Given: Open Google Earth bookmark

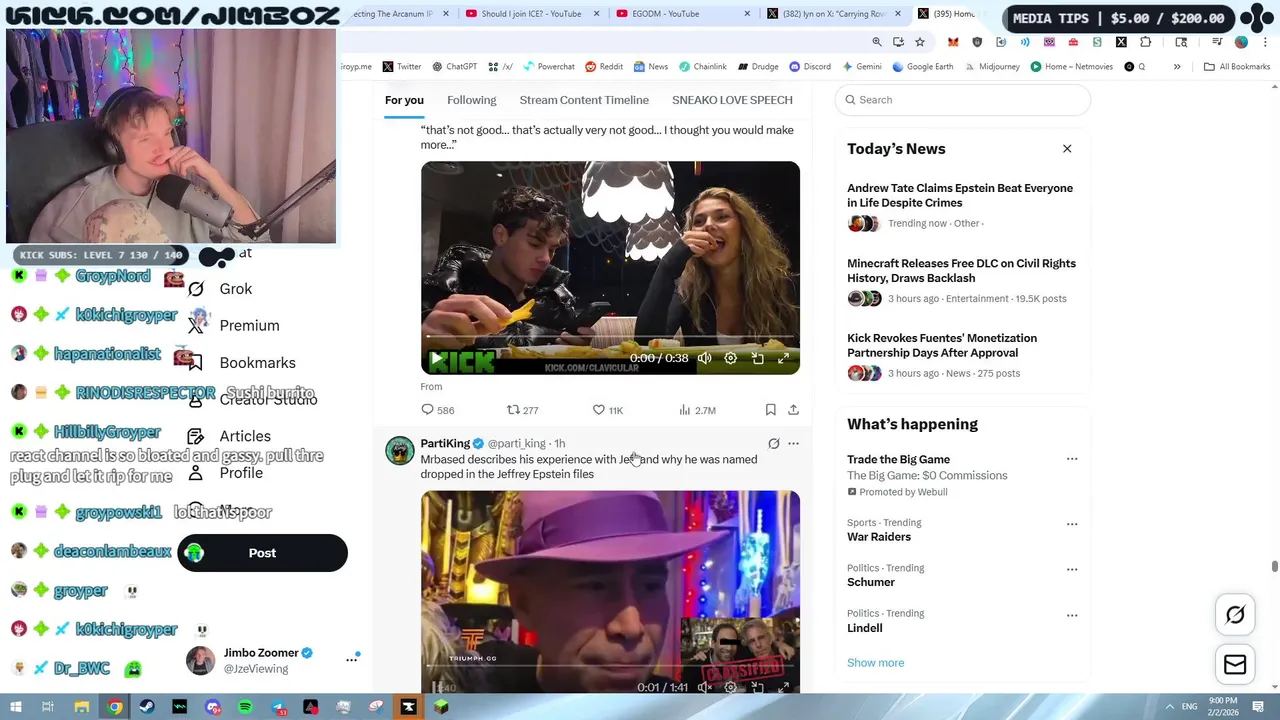Looking at the screenshot, I should [923, 67].
